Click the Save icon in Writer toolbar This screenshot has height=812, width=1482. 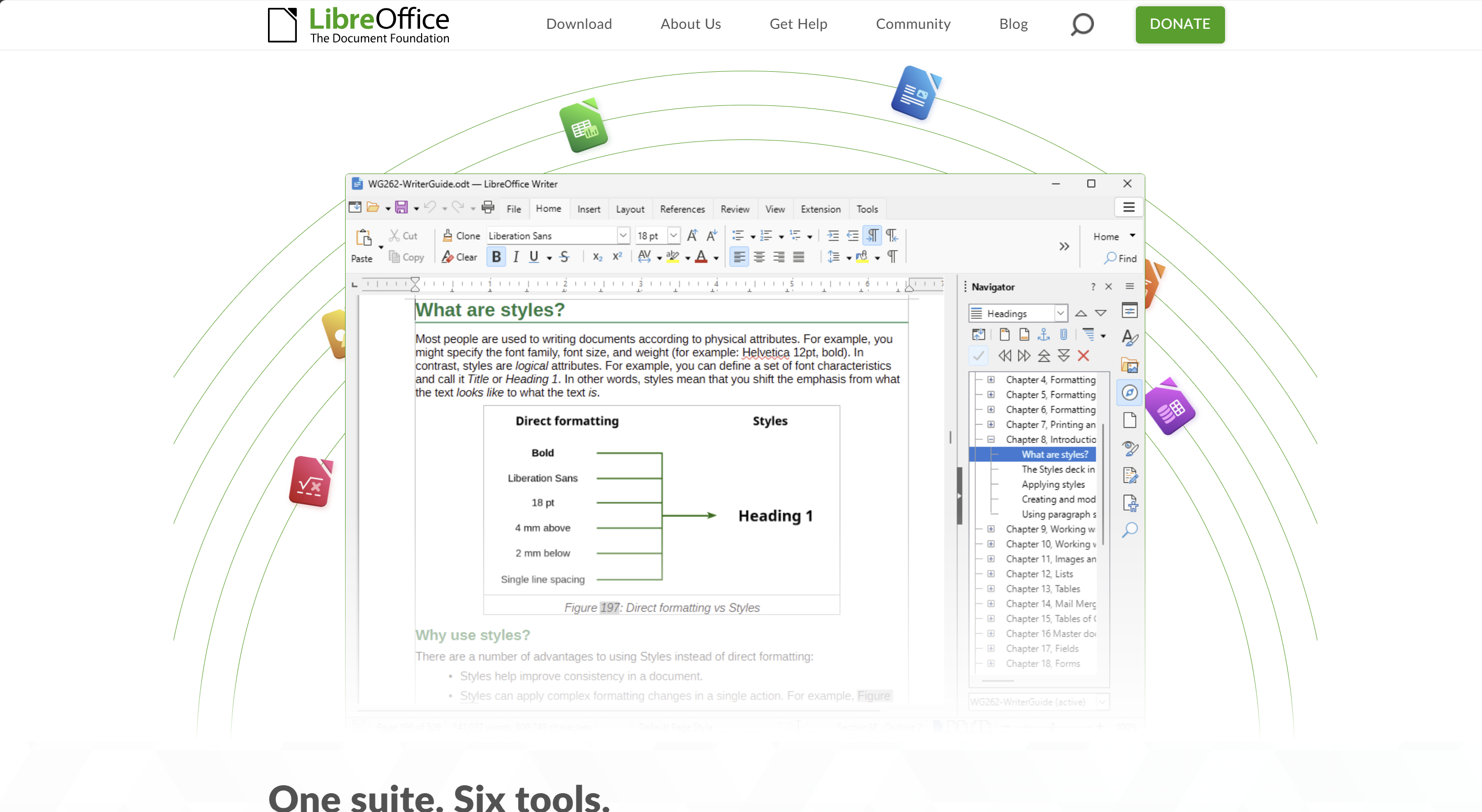point(402,208)
